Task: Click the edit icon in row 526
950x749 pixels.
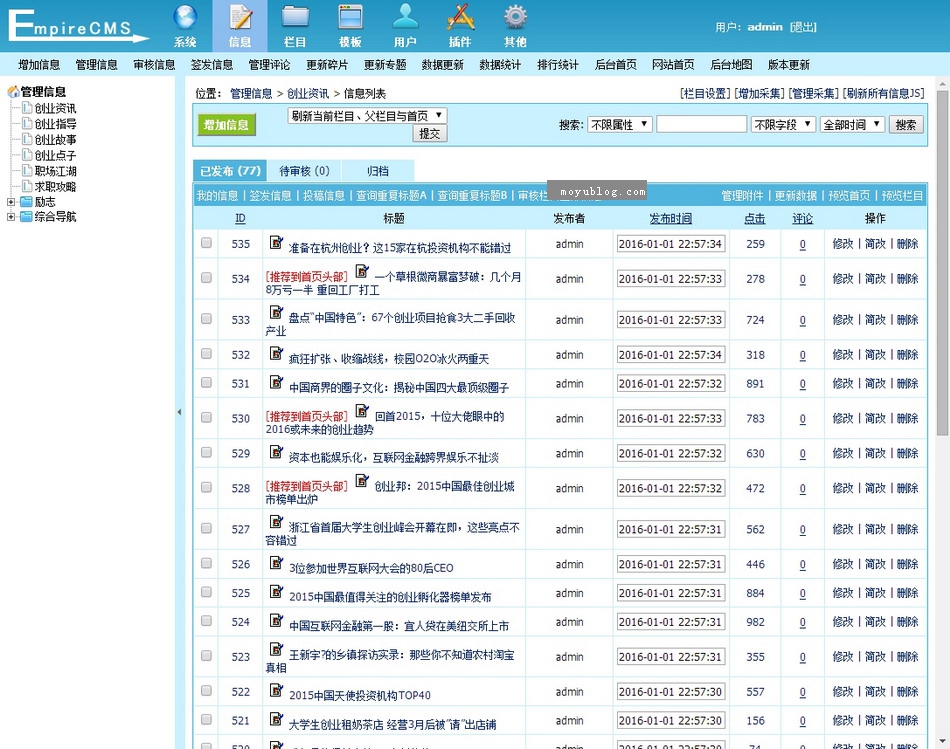Action: [276, 562]
